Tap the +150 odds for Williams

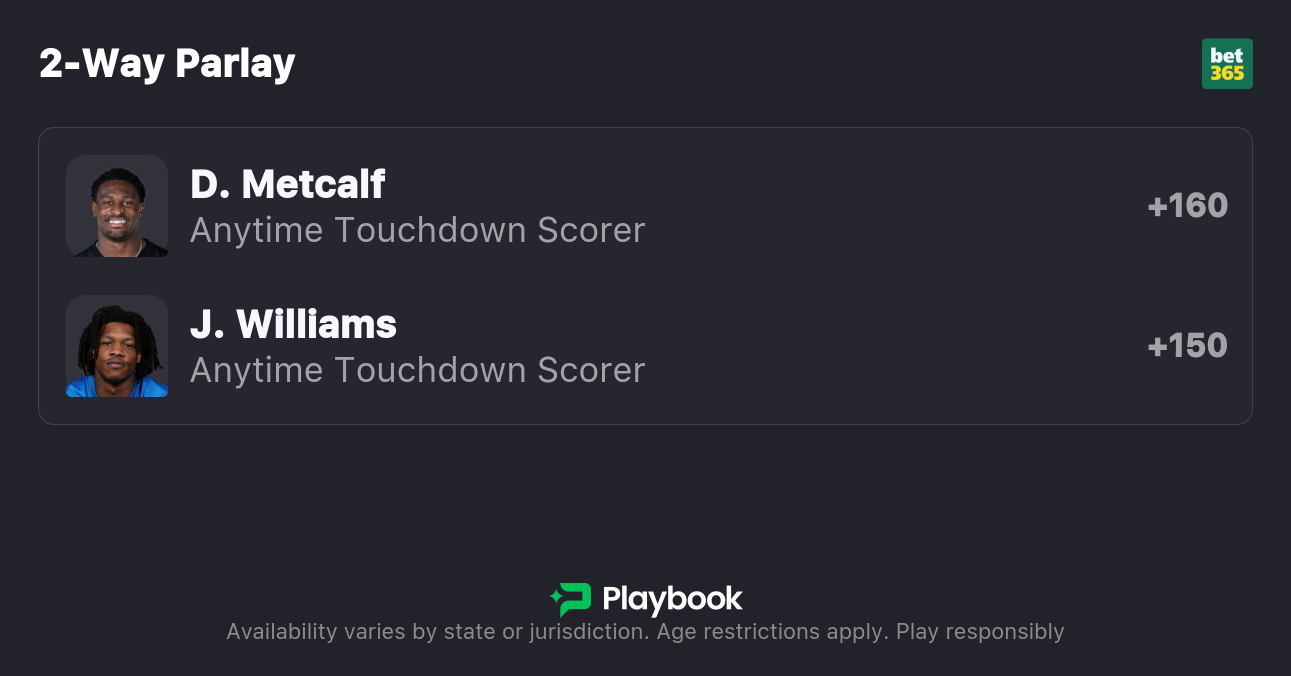(x=1187, y=346)
